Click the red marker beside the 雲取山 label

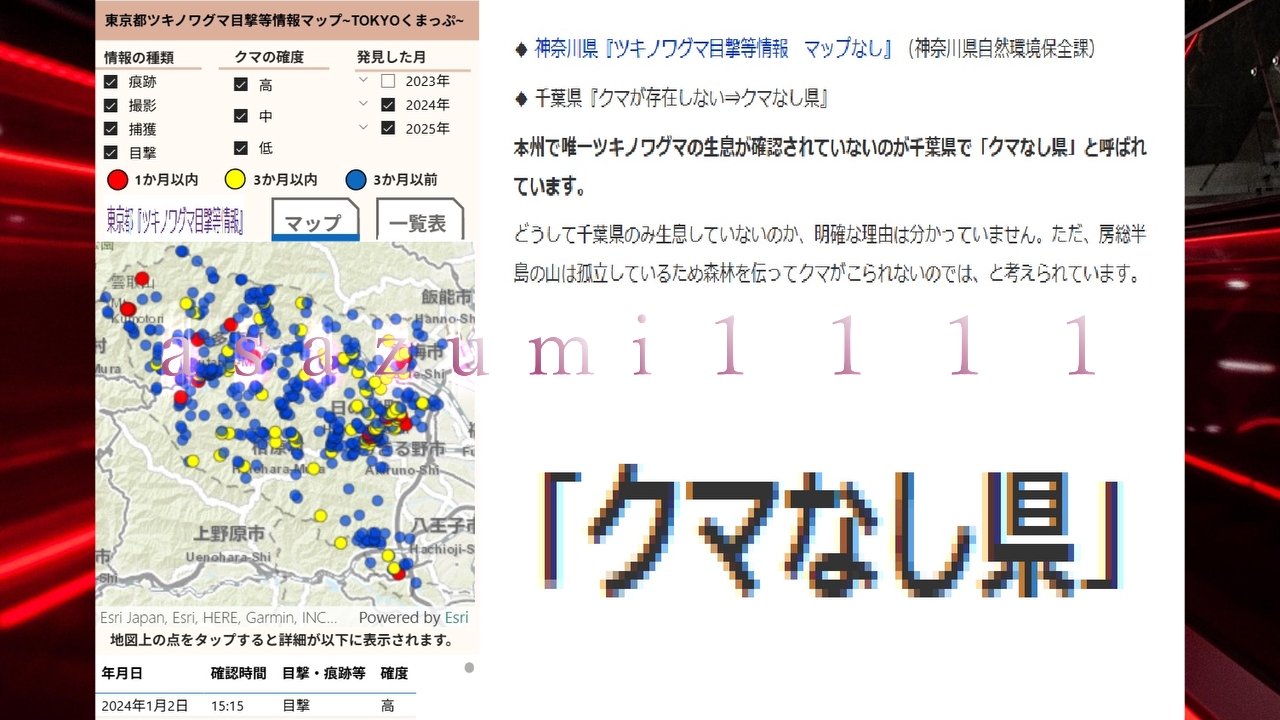(142, 278)
